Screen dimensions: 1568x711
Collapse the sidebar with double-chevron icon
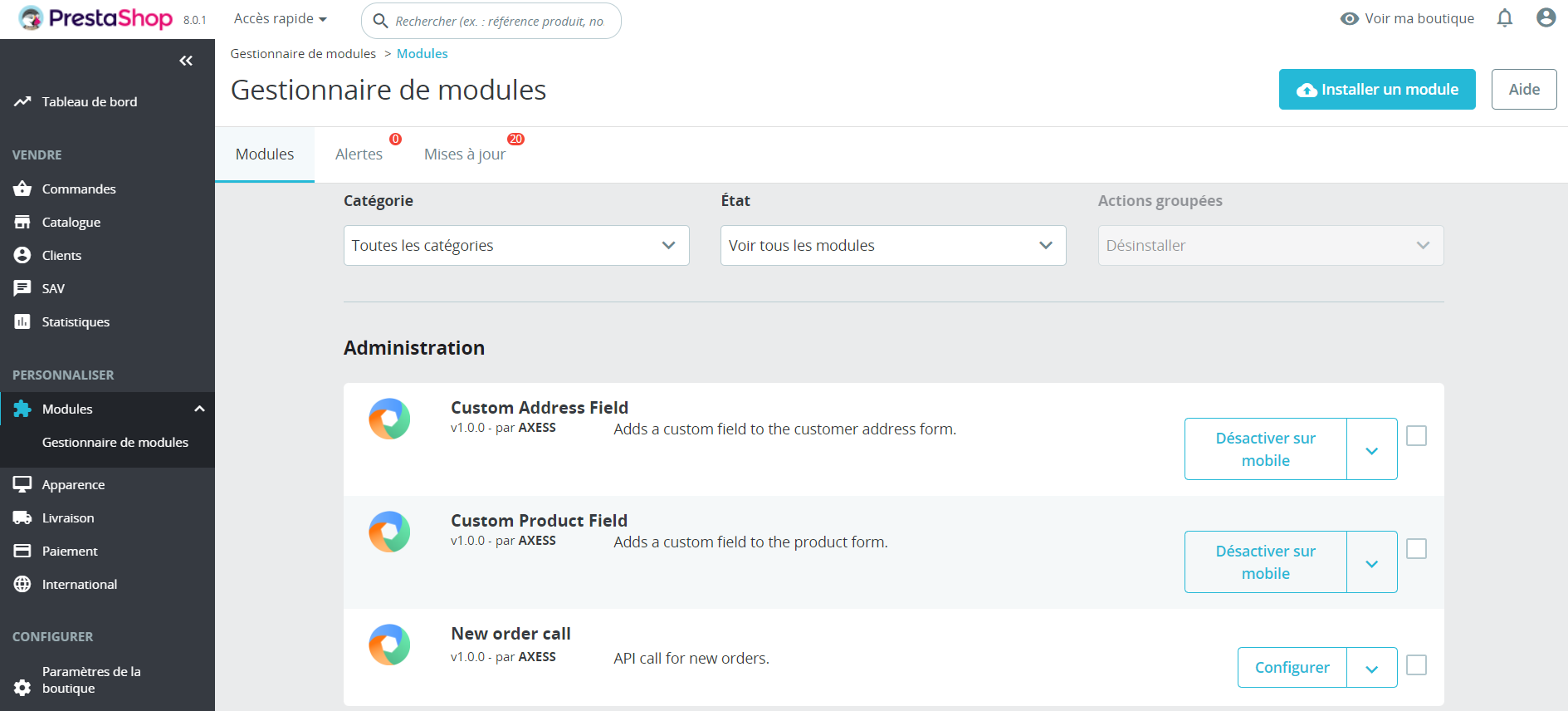click(x=186, y=61)
